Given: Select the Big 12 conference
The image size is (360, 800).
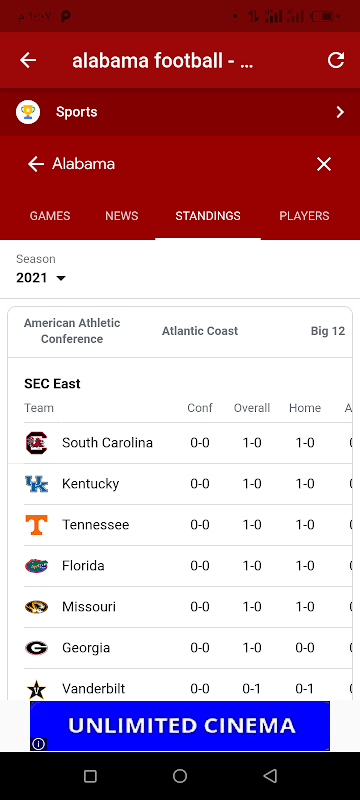Looking at the screenshot, I should tap(328, 331).
